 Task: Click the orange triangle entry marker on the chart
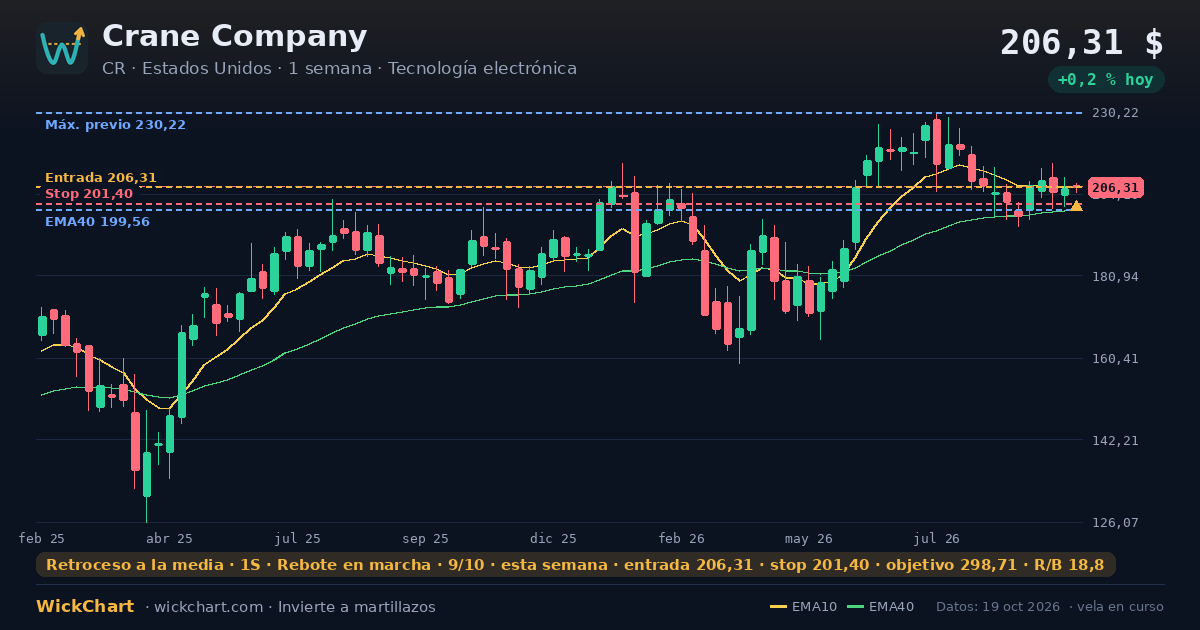[x=1076, y=206]
